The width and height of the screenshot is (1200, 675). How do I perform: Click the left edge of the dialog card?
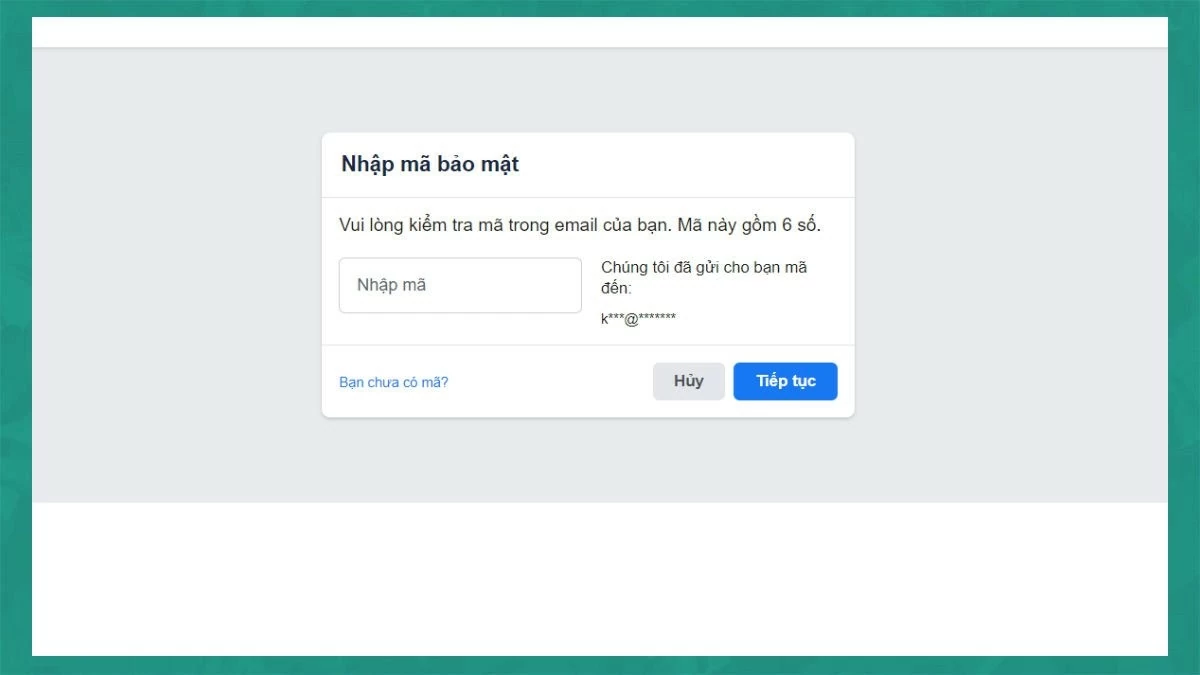(324, 275)
